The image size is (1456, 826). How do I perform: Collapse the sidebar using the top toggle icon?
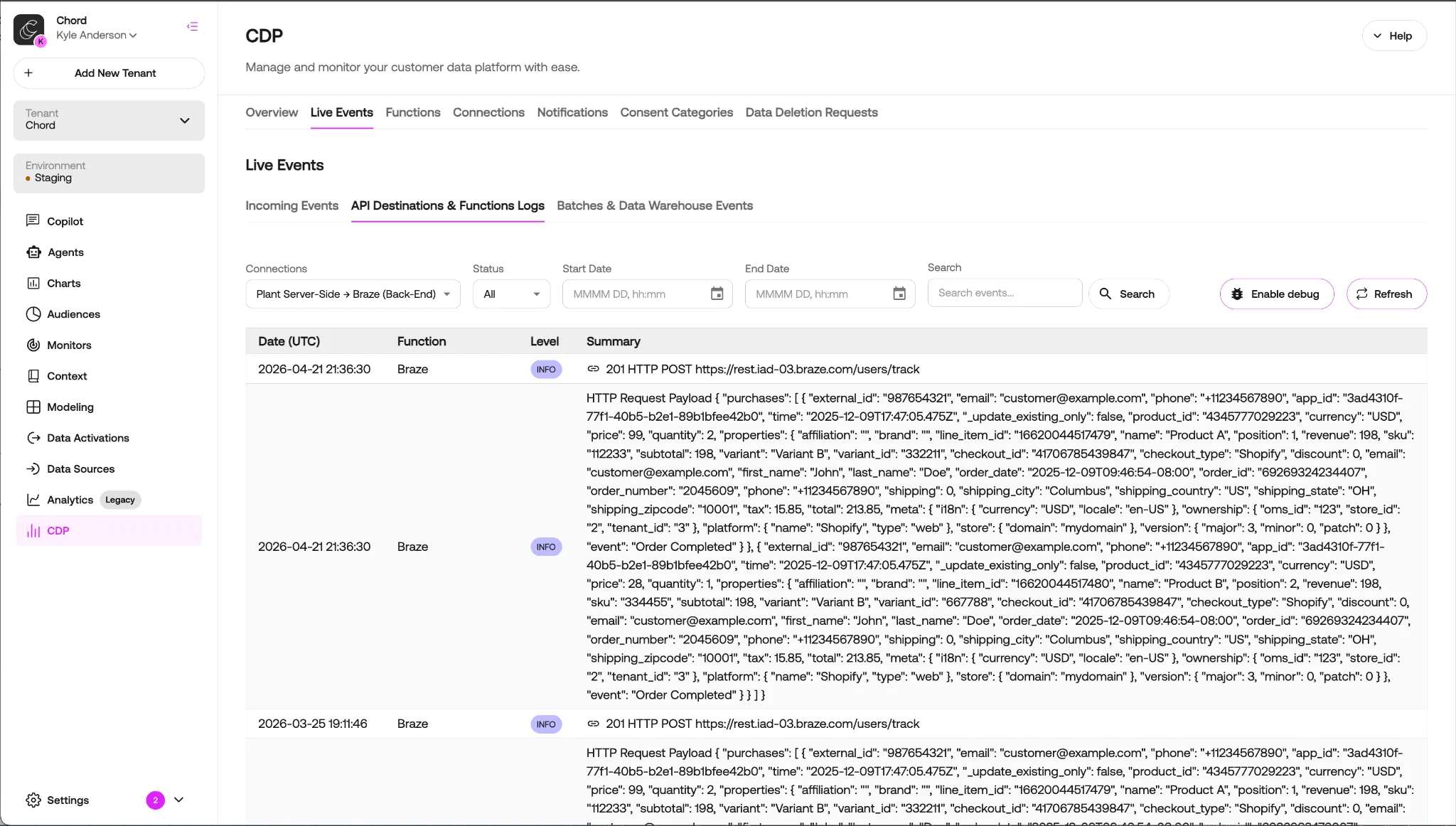pyautogui.click(x=193, y=26)
